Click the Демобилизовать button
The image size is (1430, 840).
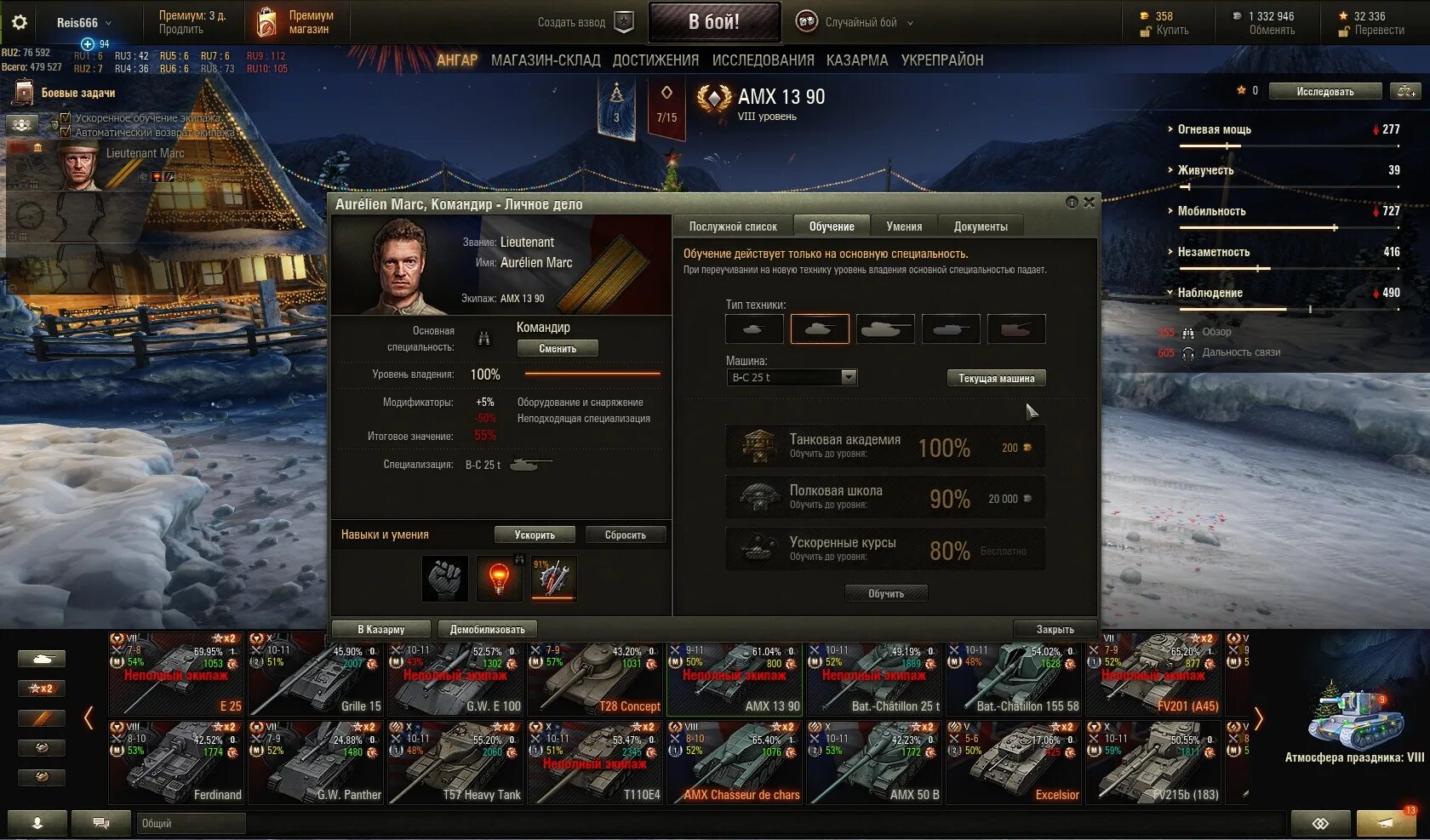point(488,629)
